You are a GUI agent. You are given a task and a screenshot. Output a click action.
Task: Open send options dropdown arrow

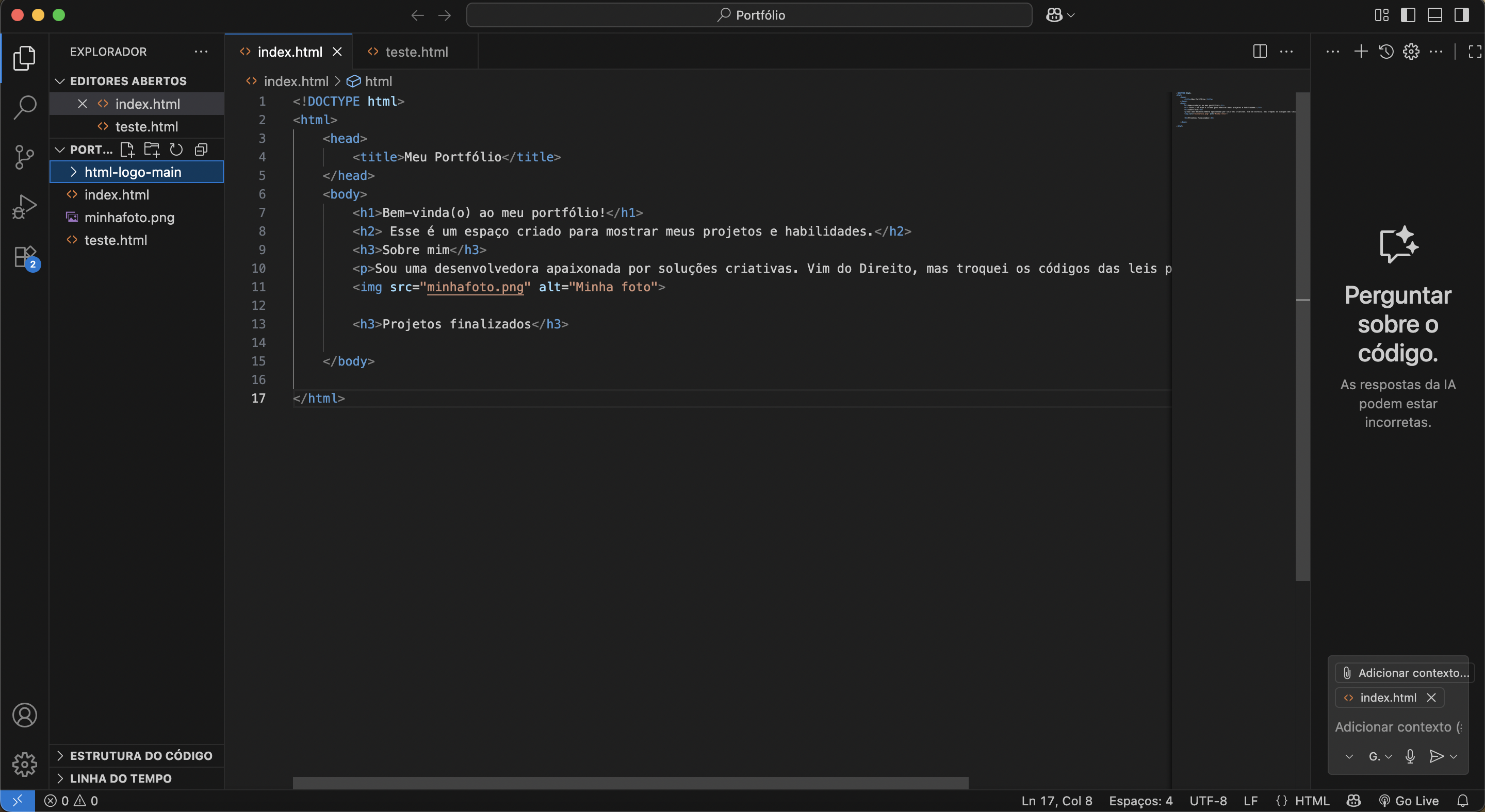click(x=1454, y=757)
